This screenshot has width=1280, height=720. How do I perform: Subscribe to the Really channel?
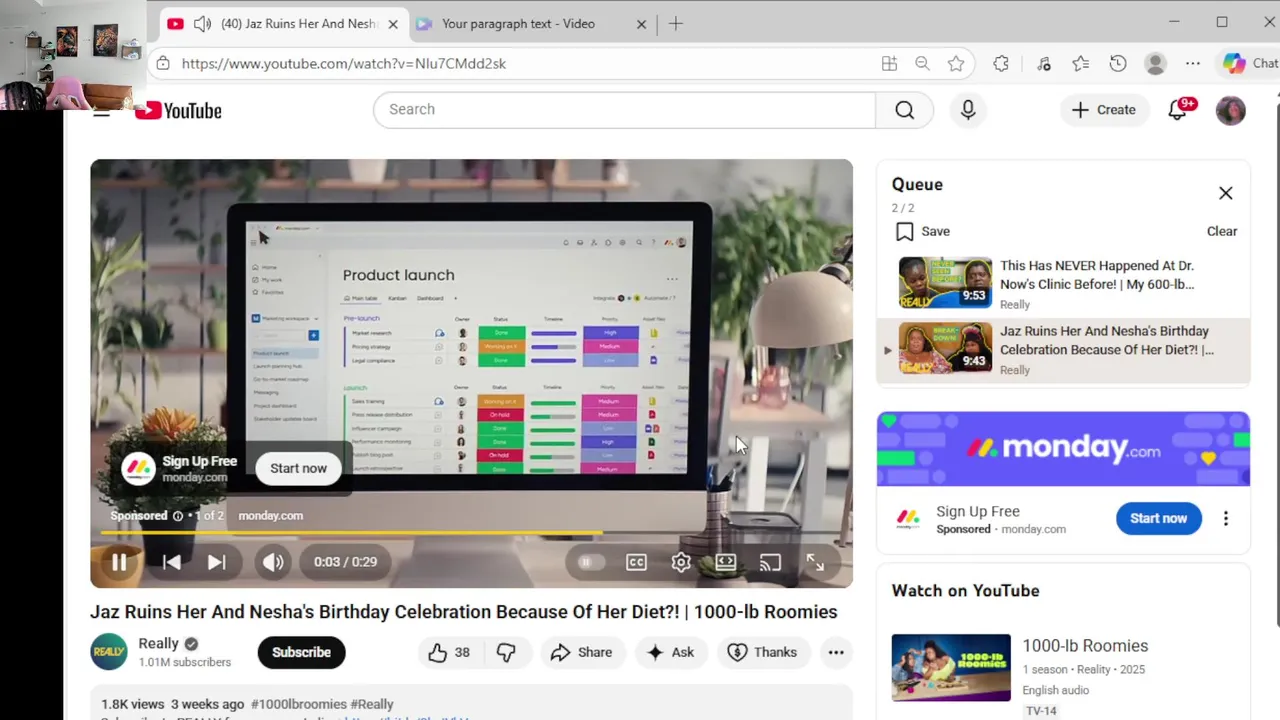click(x=301, y=652)
